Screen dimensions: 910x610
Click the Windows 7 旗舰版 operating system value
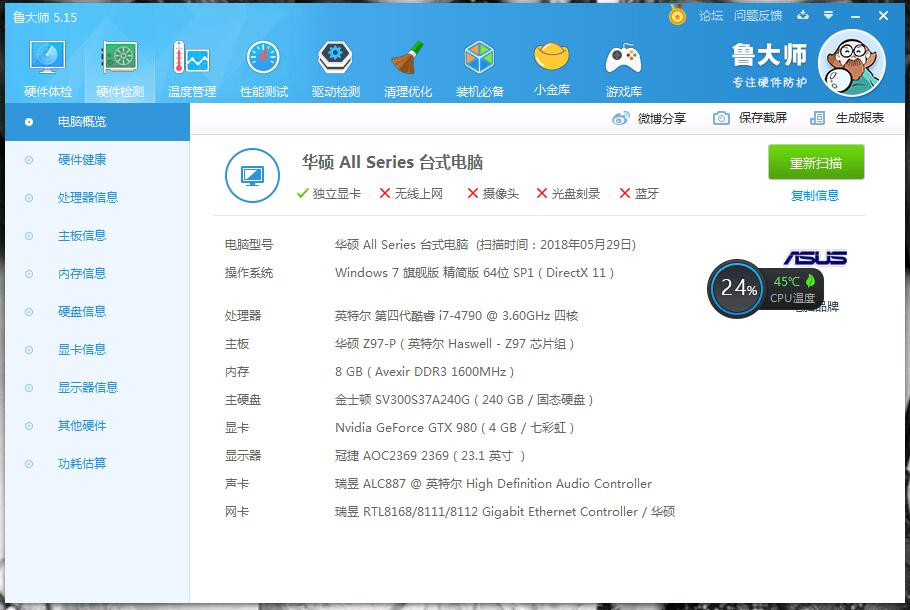tap(474, 273)
